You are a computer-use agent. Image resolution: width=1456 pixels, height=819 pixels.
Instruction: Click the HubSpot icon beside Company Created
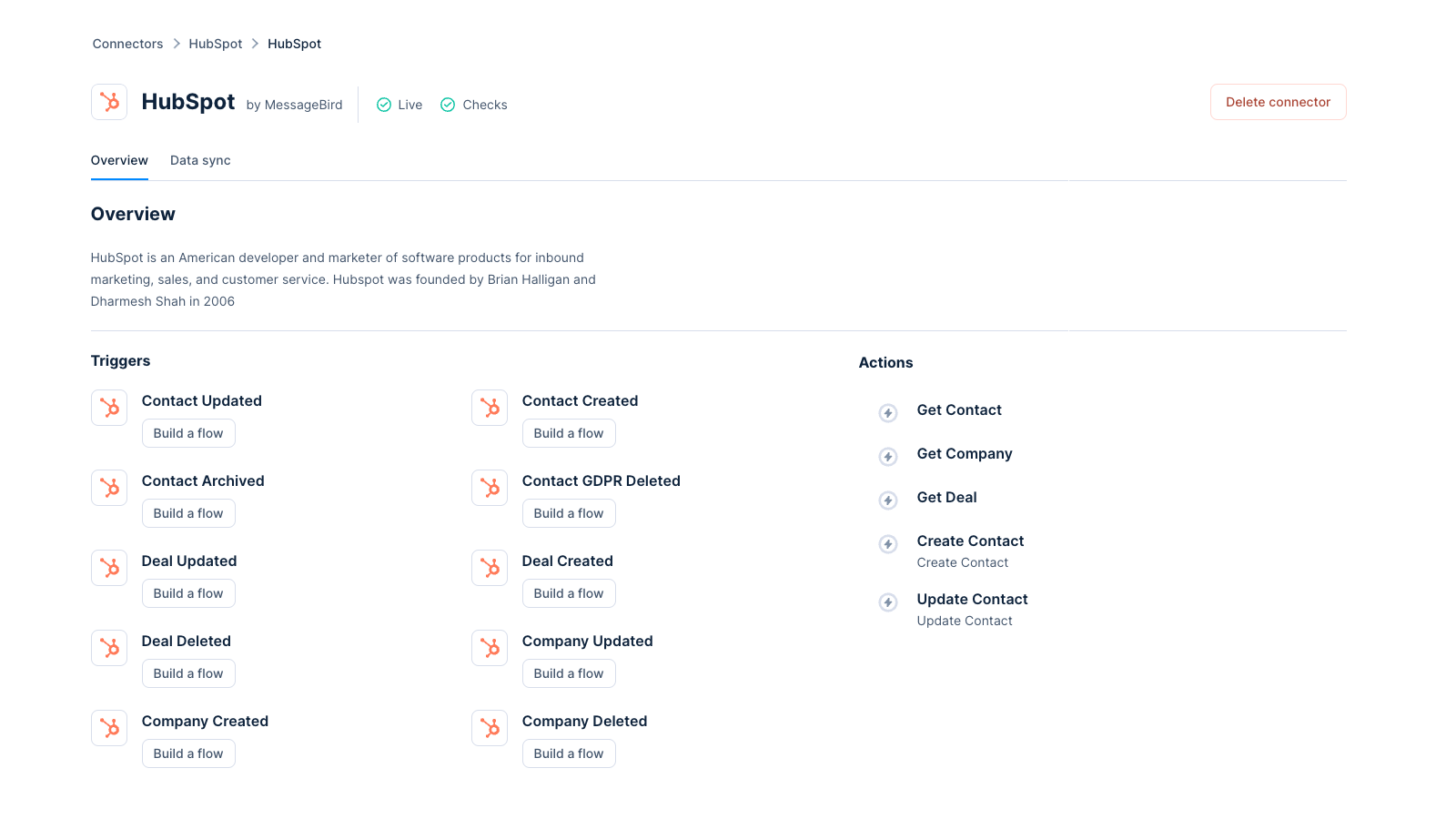tap(109, 728)
